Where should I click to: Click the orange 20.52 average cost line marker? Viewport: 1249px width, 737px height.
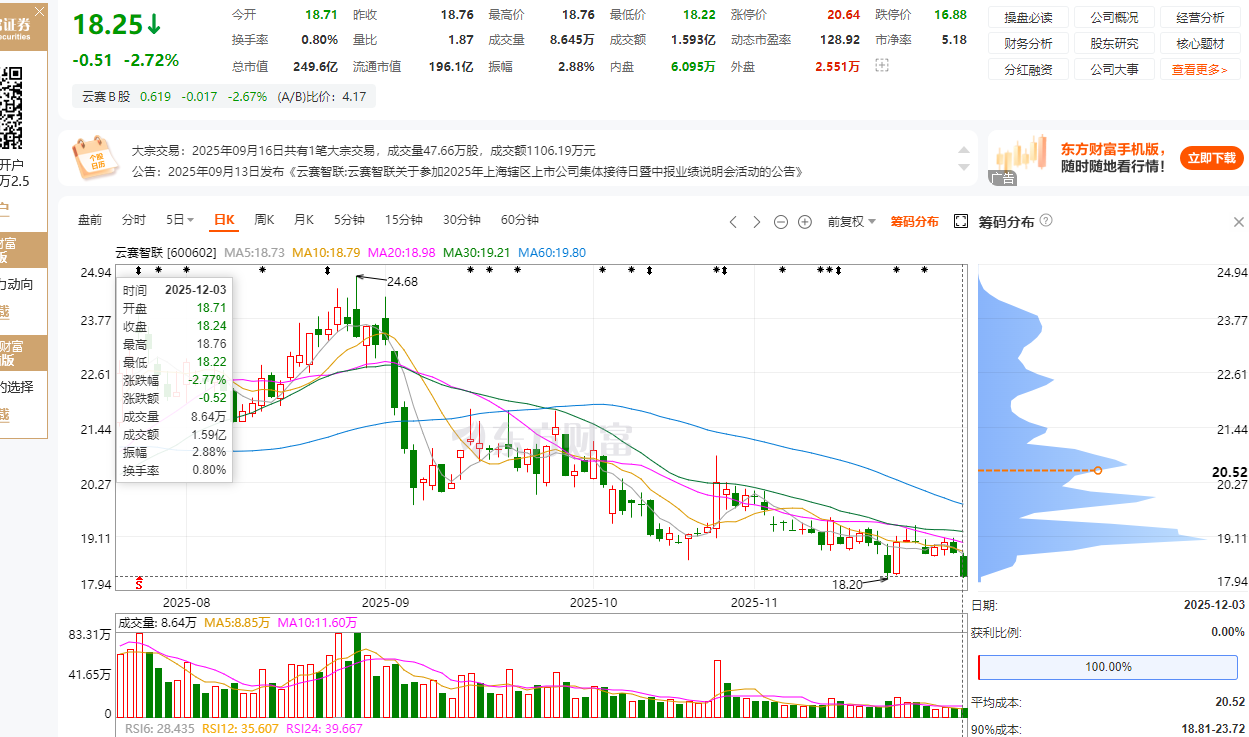pyautogui.click(x=1098, y=470)
